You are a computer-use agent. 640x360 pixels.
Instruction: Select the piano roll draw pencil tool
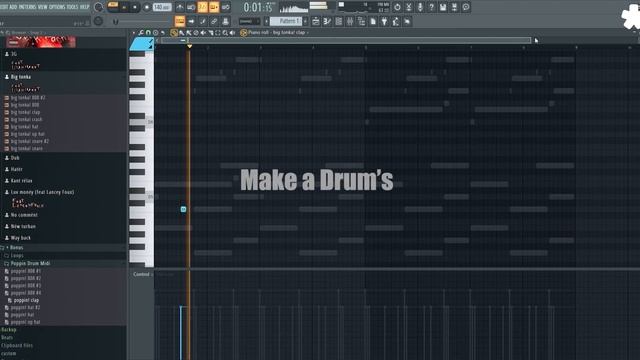pyautogui.click(x=174, y=33)
